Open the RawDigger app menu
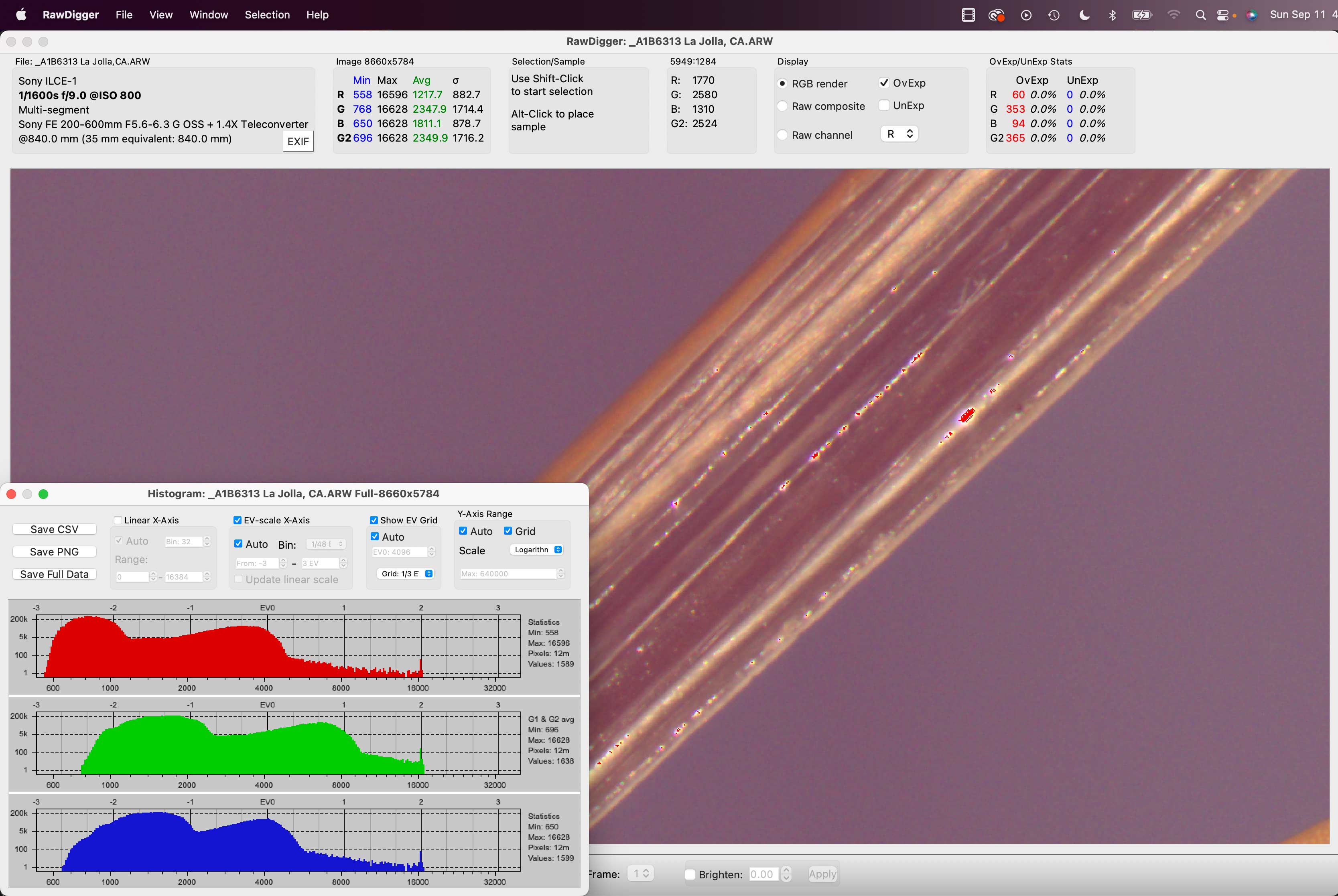Image resolution: width=1338 pixels, height=896 pixels. pos(71,15)
